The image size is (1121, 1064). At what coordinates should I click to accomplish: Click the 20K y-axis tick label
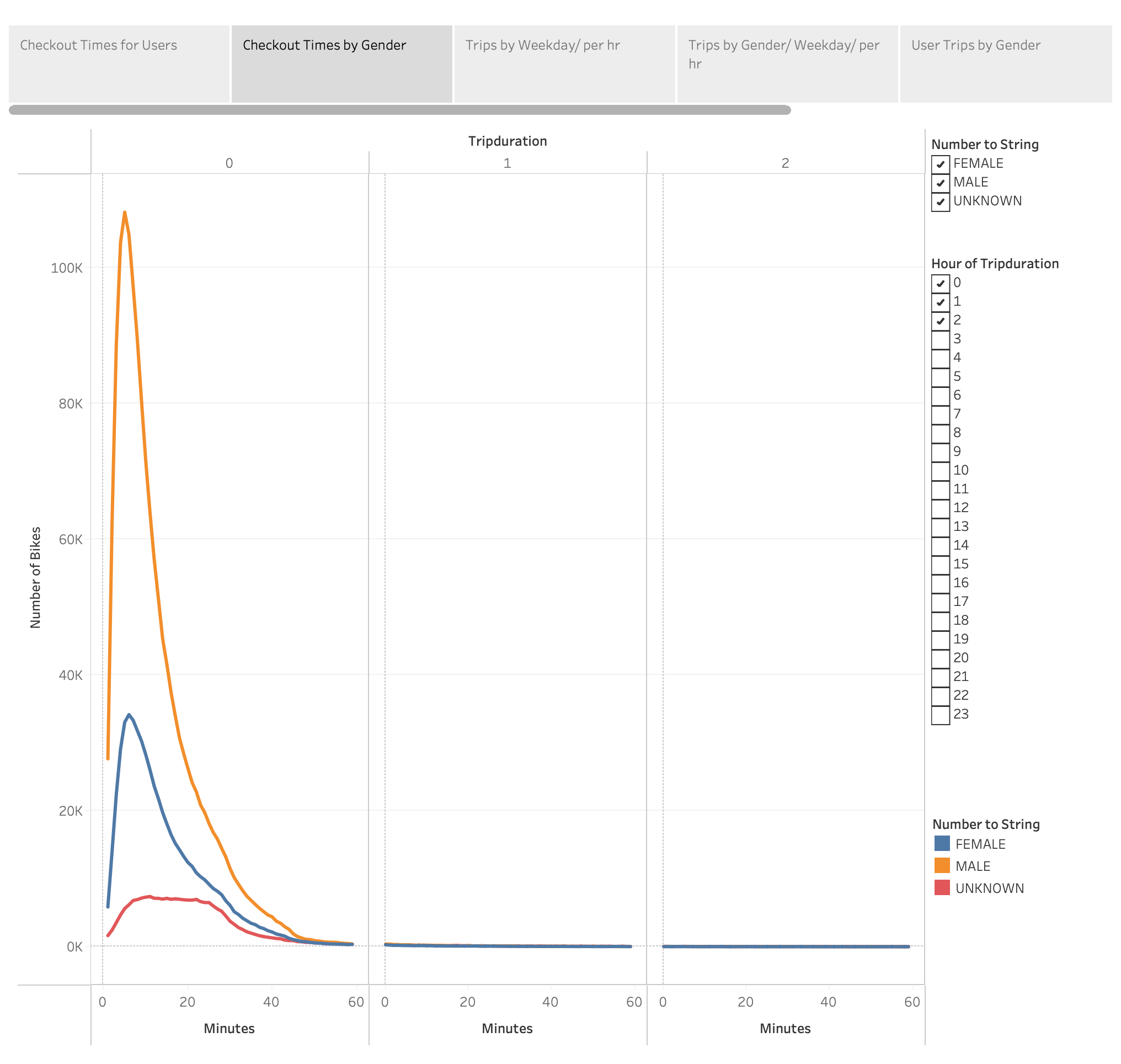point(70,812)
